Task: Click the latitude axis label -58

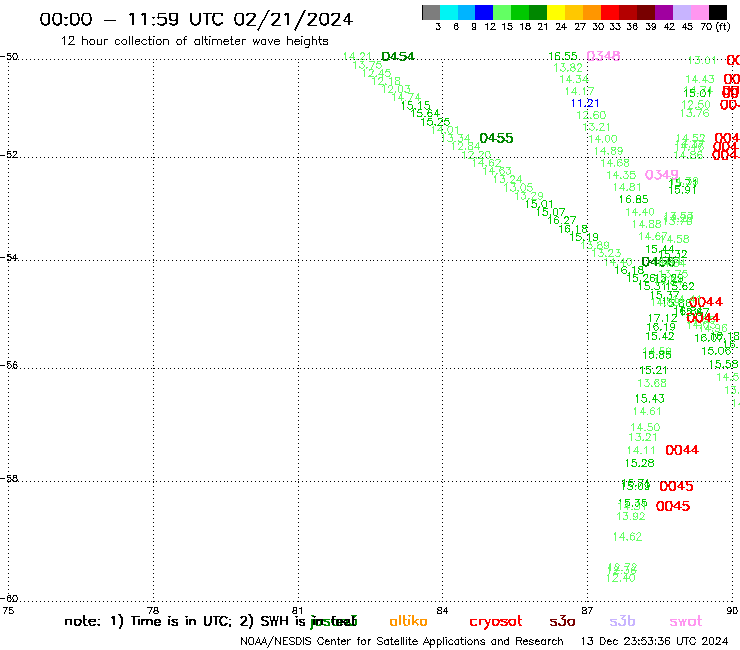Action: coord(9,478)
